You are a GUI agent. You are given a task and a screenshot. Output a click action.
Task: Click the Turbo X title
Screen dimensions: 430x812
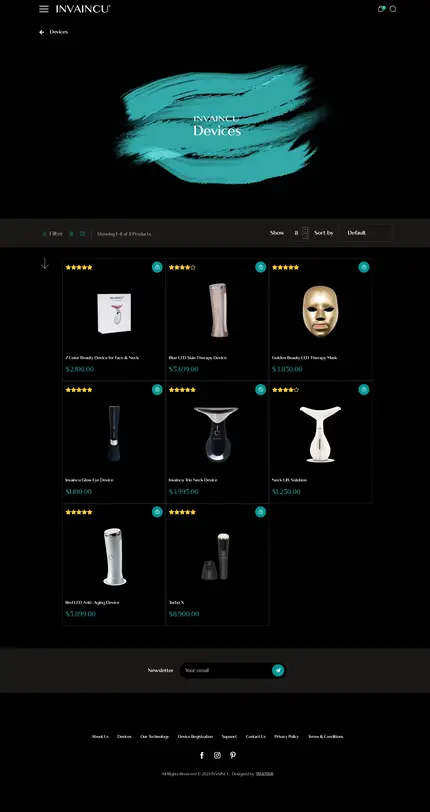[x=176, y=602]
